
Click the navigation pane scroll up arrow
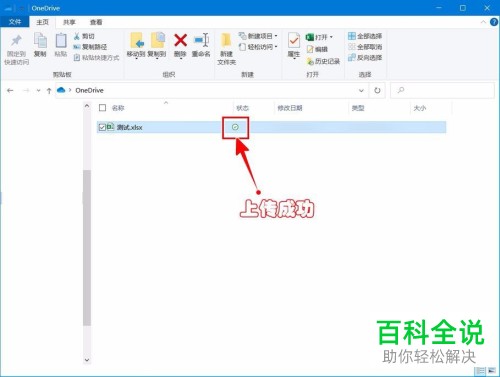(87, 106)
